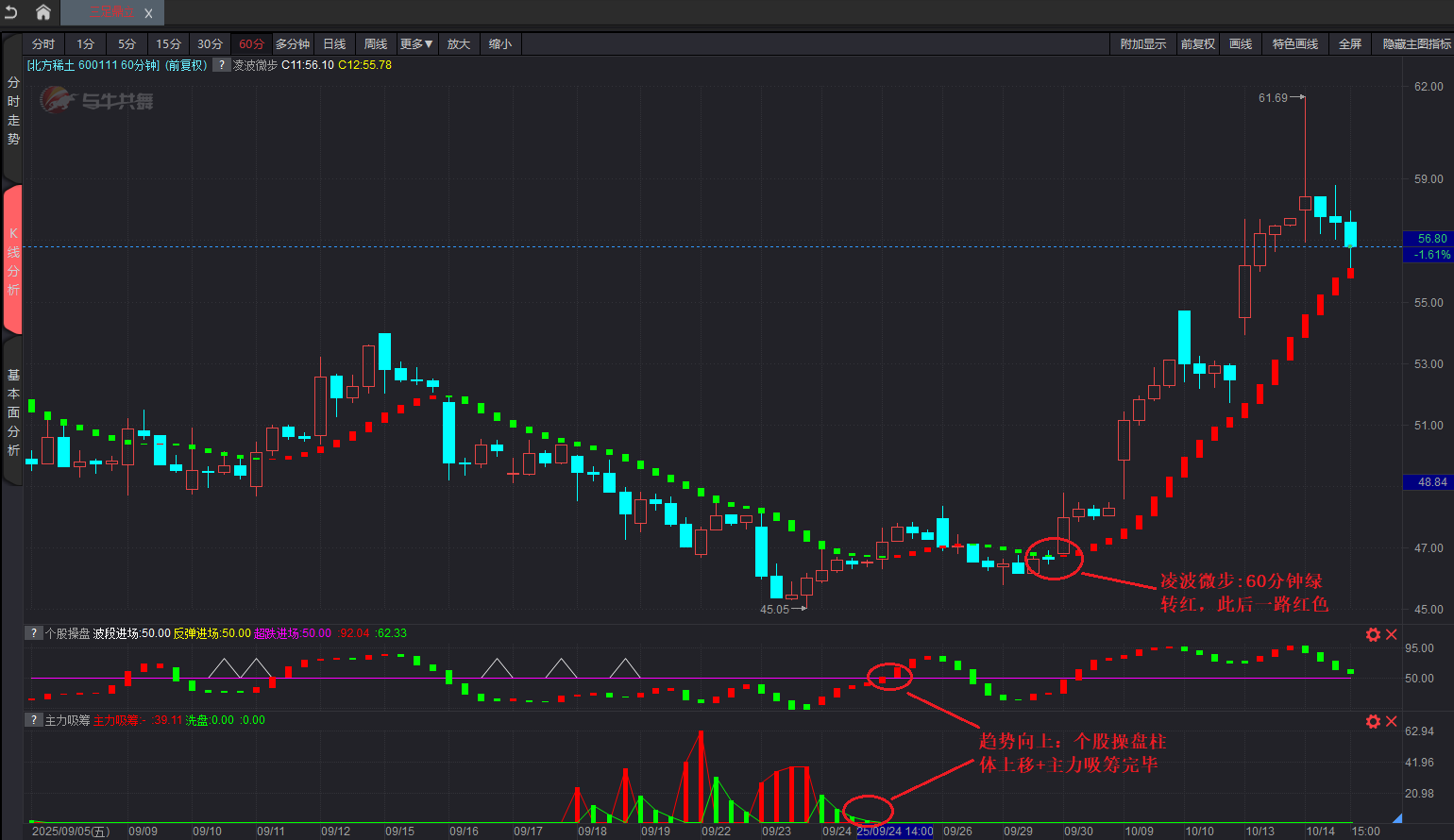Open settings gear for 个股操盘 indicator

pos(1373,634)
